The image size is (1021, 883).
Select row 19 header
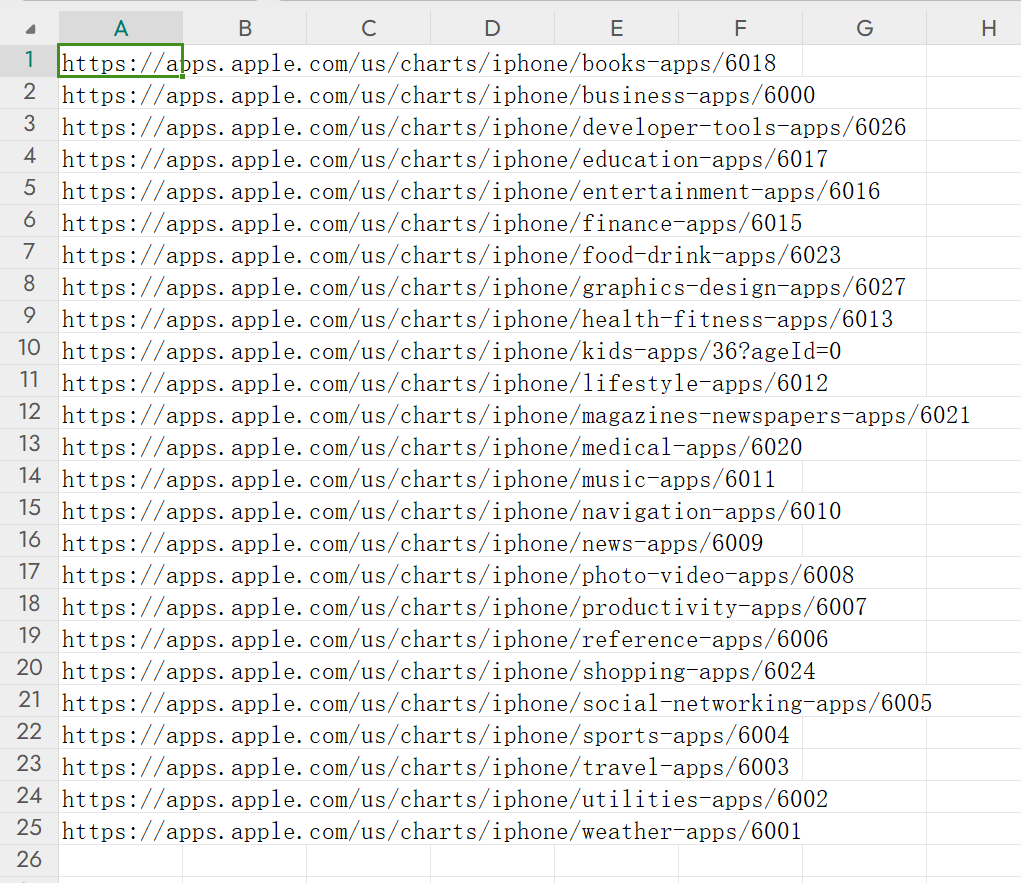click(29, 636)
